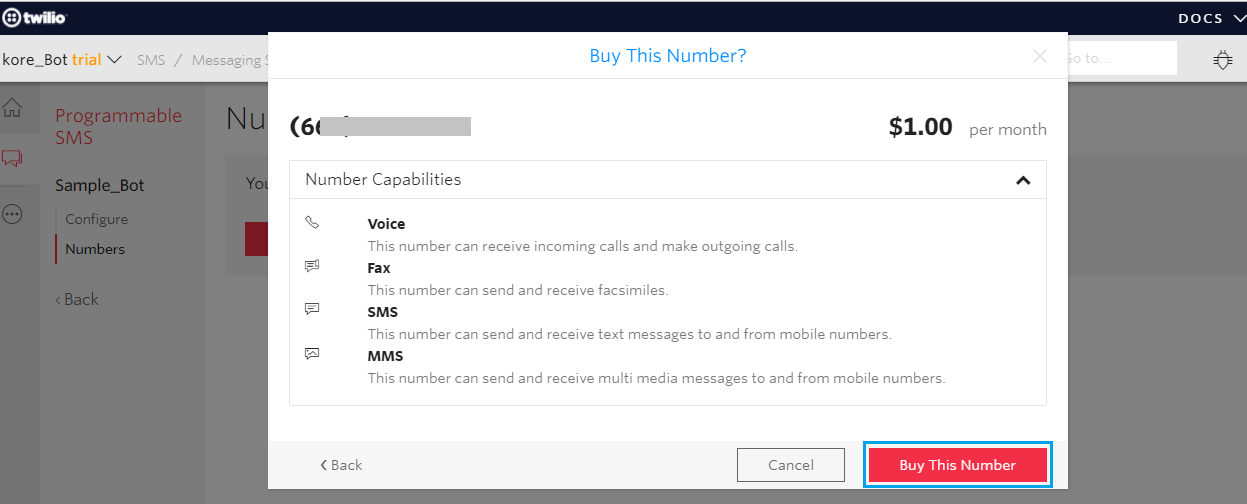Viewport: 1247px width, 504px height.
Task: Click the SMS breadcrumb link
Action: [150, 60]
